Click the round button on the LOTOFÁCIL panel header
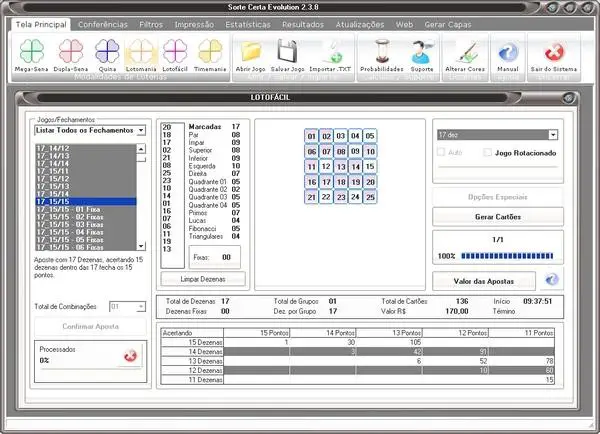The height and width of the screenshot is (434, 600). point(569,98)
